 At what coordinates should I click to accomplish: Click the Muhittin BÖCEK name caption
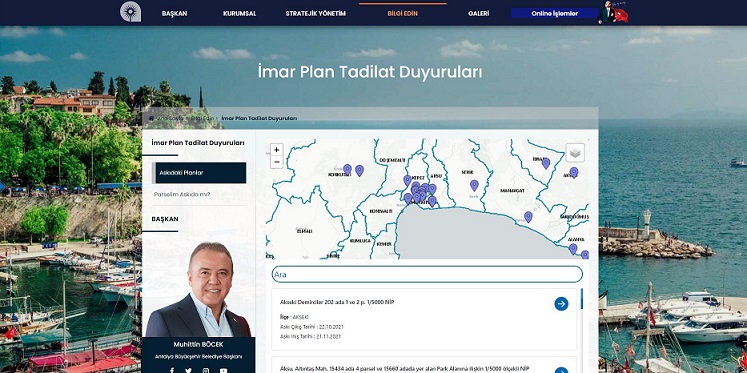click(x=198, y=344)
